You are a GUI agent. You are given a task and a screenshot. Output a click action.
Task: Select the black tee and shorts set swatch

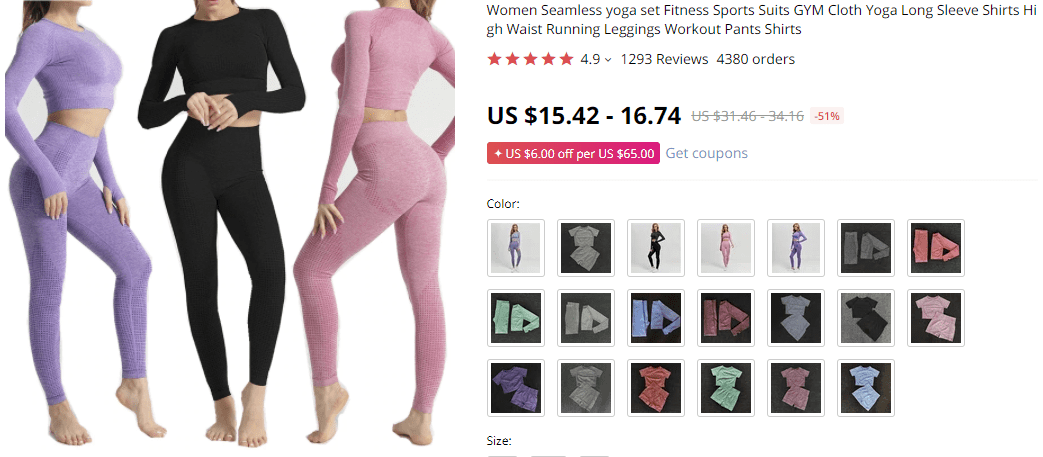[865, 318]
